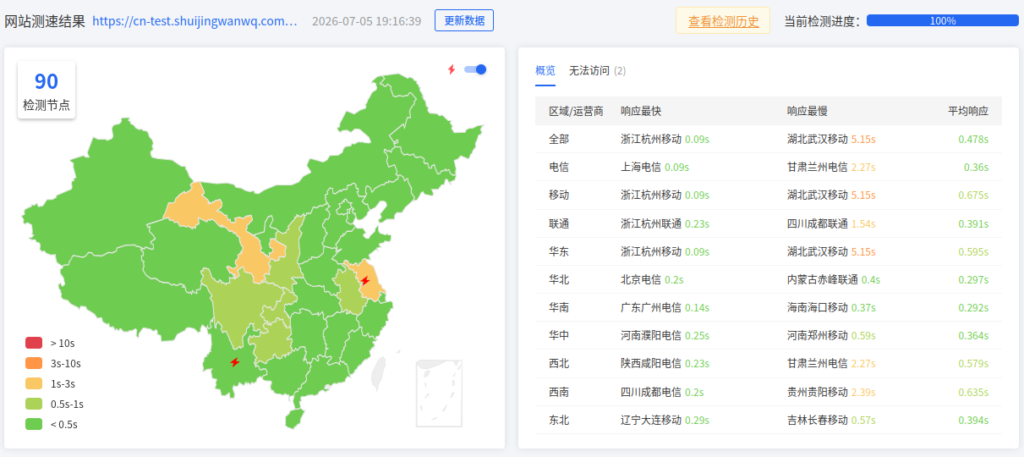Click the 100% detection progress bar
The image size is (1024, 457).
click(x=942, y=21)
